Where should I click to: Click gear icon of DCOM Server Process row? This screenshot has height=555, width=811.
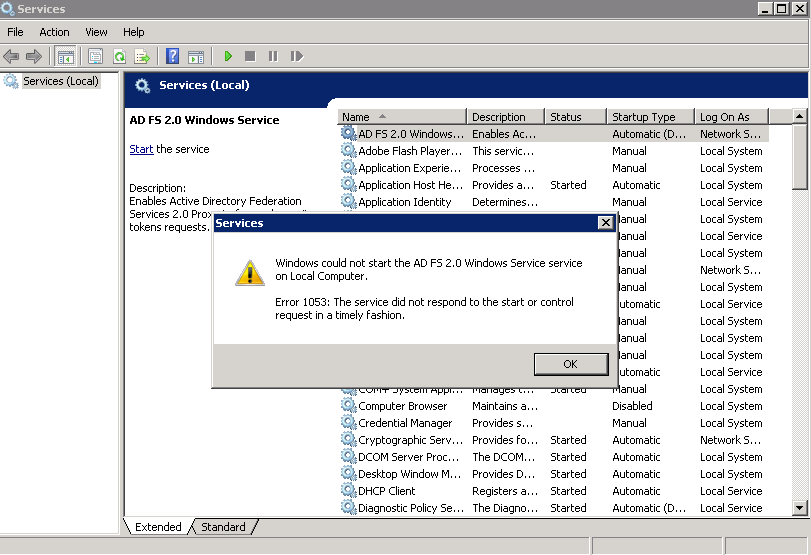pyautogui.click(x=349, y=457)
